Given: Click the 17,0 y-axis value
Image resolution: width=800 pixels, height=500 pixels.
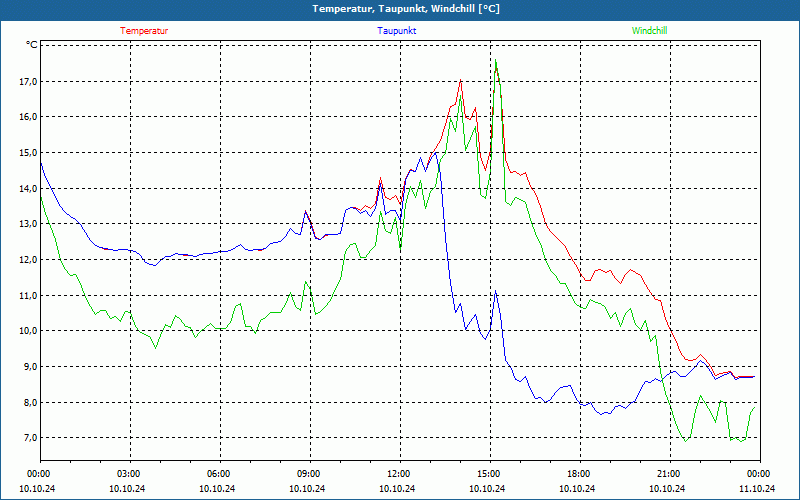Looking at the screenshot, I should (28, 81).
